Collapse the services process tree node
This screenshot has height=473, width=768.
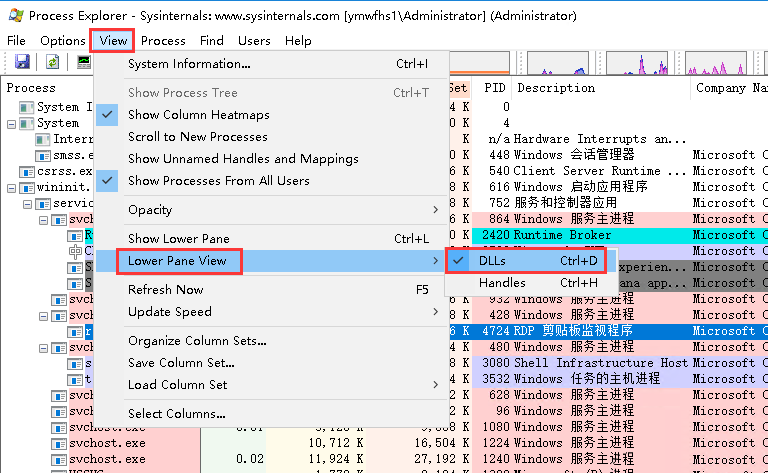click(27, 205)
